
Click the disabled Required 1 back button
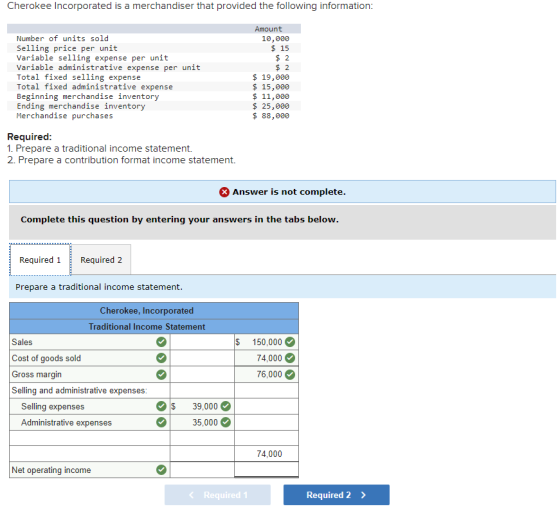(x=218, y=495)
